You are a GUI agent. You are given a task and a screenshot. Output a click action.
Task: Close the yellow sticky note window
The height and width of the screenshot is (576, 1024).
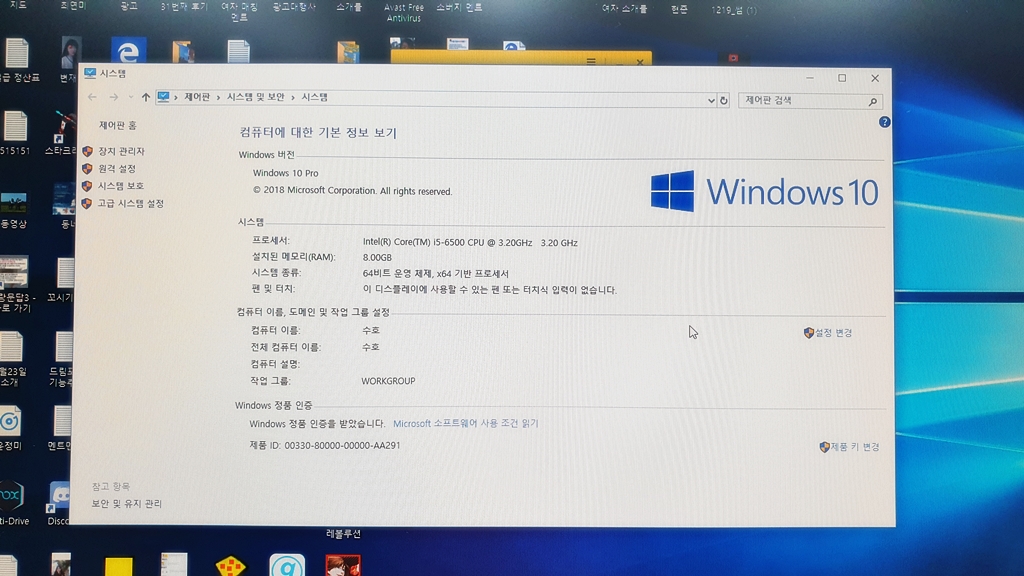tap(640, 62)
